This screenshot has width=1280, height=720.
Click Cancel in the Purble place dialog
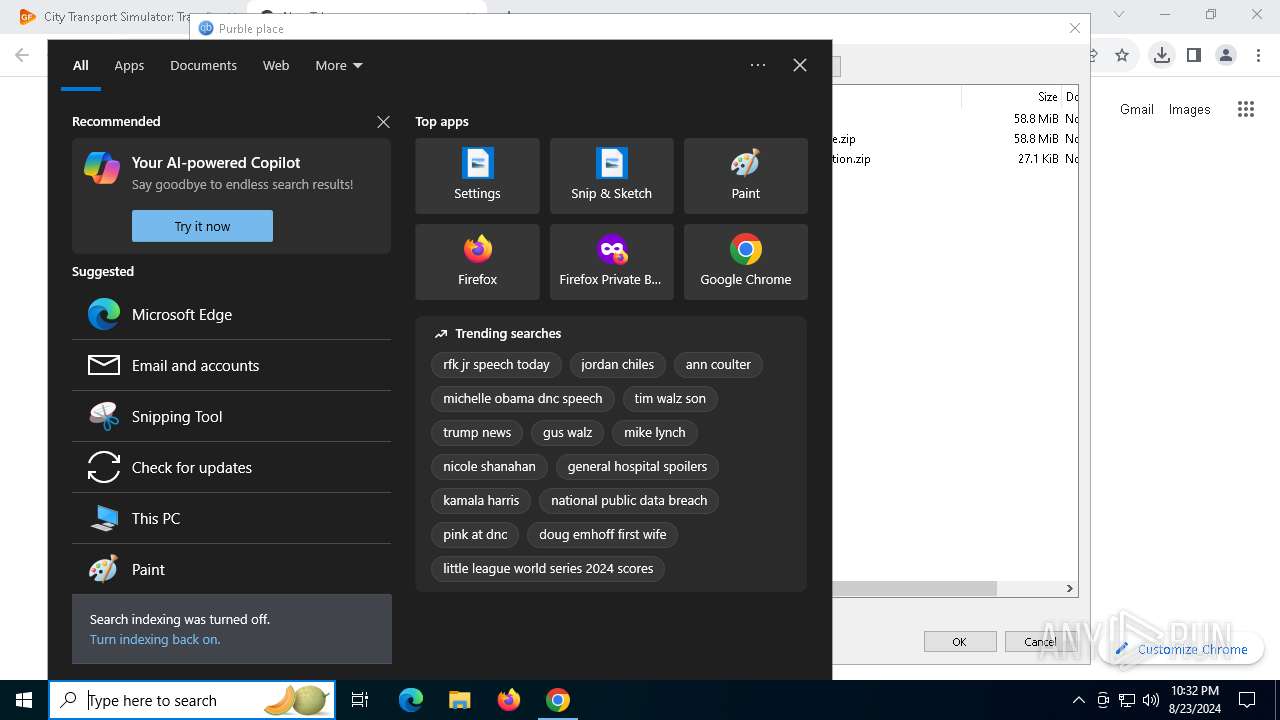(x=1040, y=641)
